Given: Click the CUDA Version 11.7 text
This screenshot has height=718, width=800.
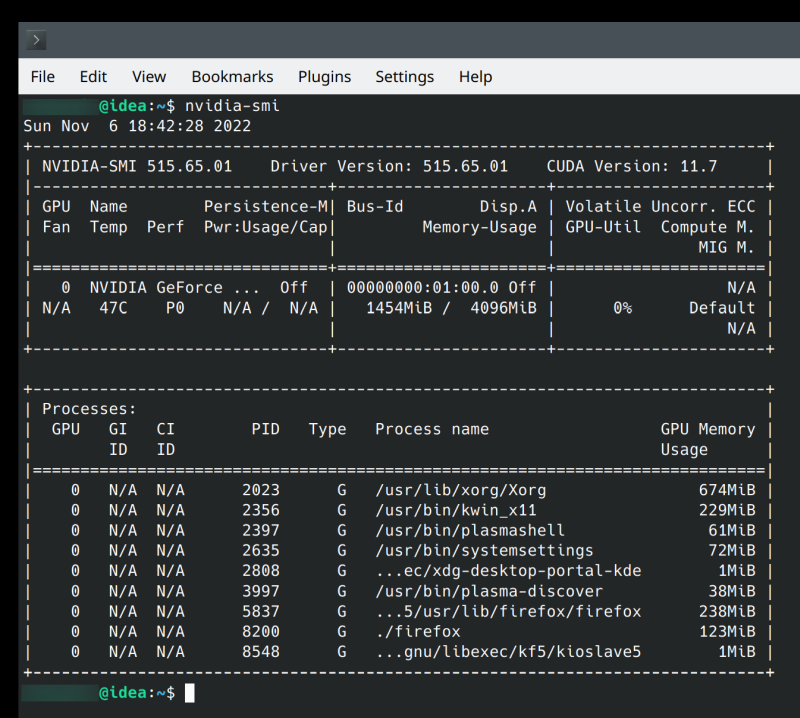Looking at the screenshot, I should point(631,166).
